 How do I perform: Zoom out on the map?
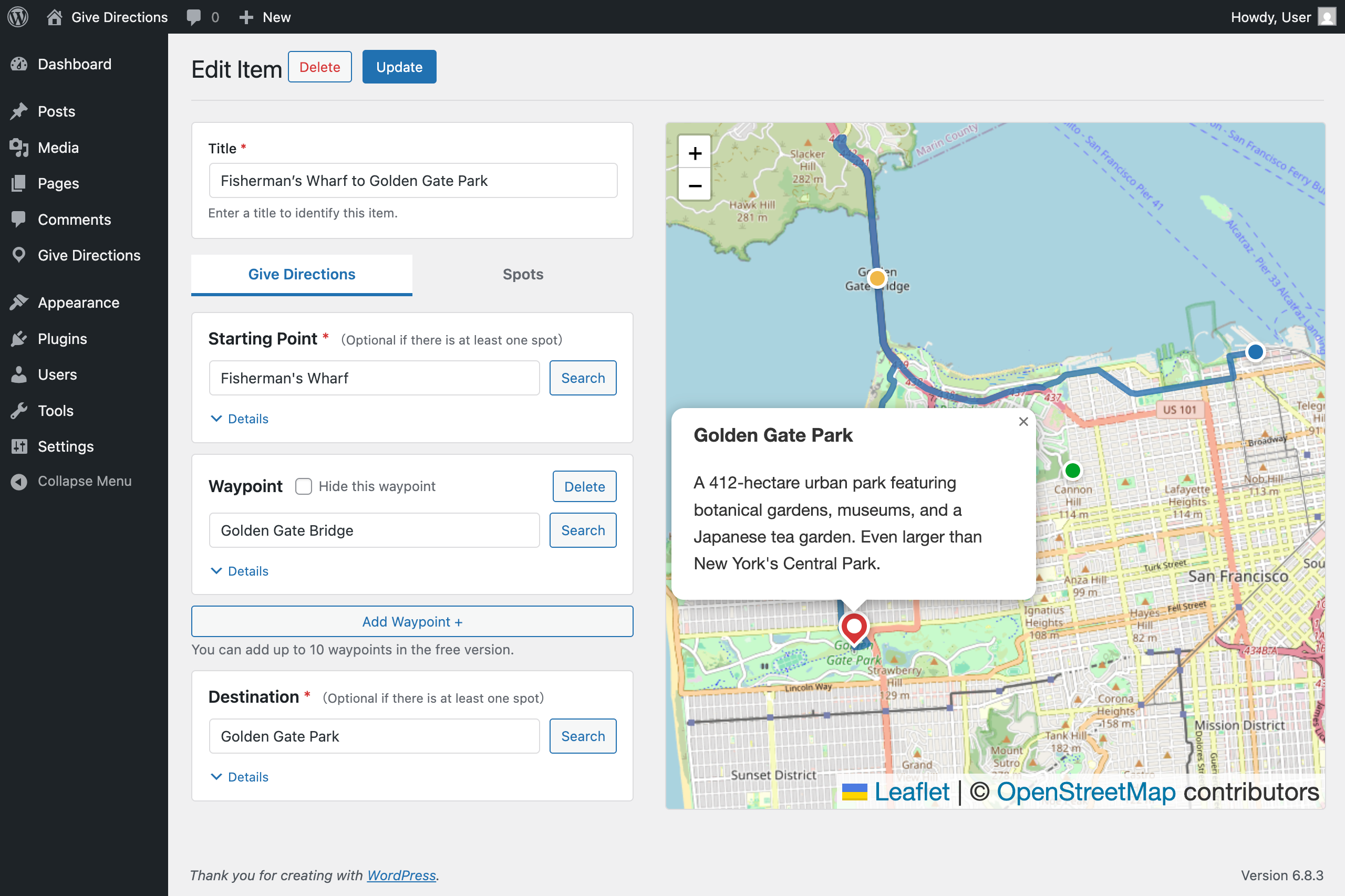pos(695,185)
